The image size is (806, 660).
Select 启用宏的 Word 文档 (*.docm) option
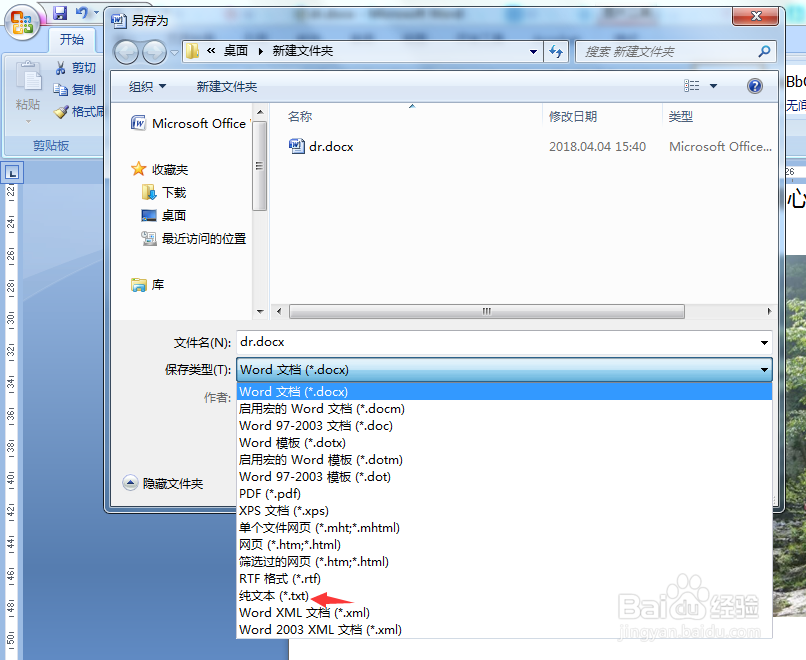504,409
